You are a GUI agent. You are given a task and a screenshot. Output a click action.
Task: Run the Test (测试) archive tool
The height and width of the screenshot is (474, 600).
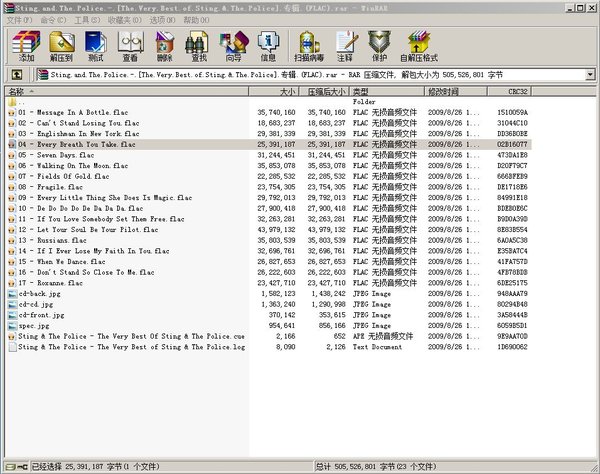pos(95,46)
